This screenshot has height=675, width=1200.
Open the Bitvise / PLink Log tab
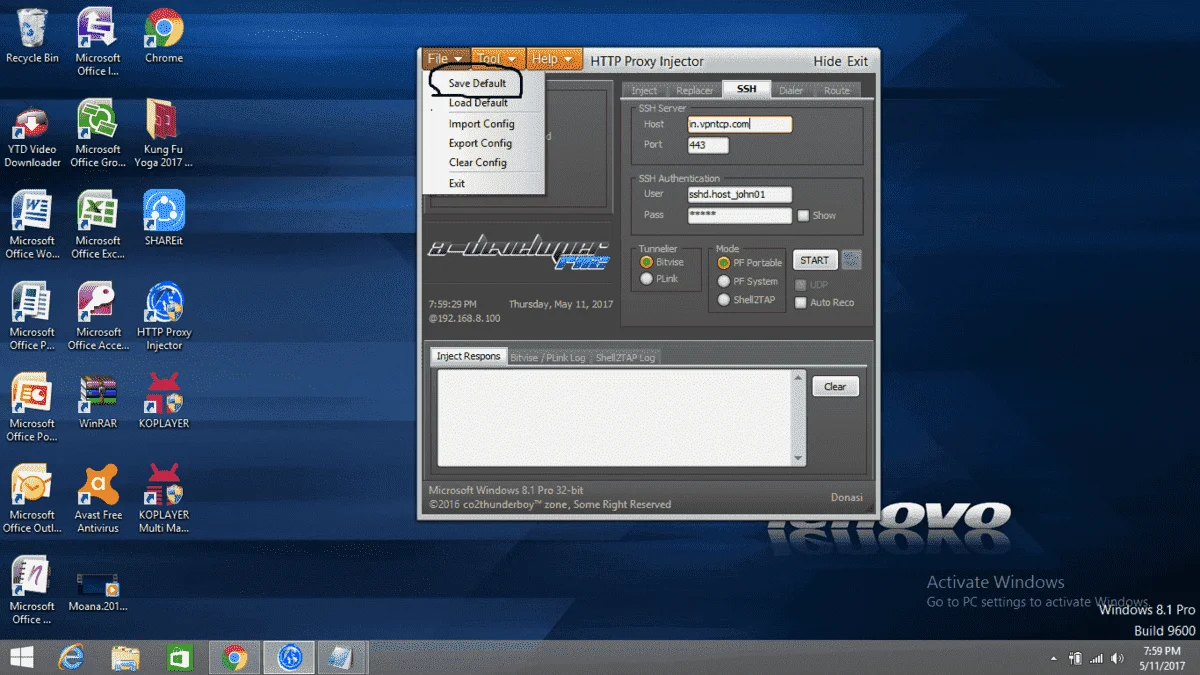click(547, 357)
